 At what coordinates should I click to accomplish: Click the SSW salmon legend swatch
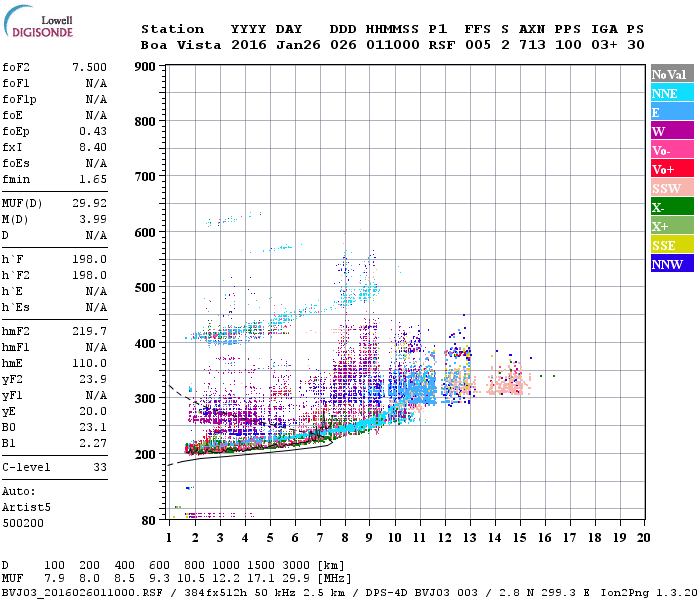pyautogui.click(x=672, y=188)
